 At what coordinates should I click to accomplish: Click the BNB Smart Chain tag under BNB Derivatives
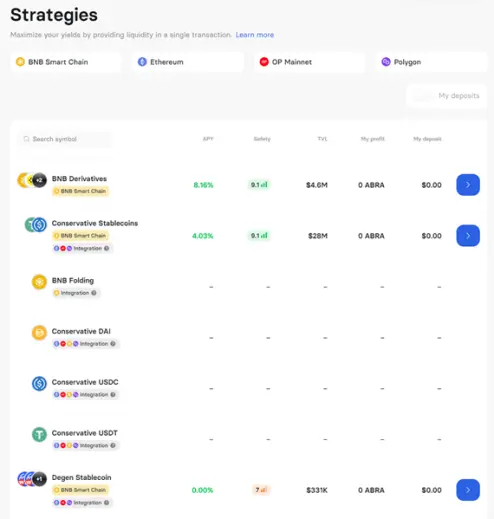pos(80,191)
